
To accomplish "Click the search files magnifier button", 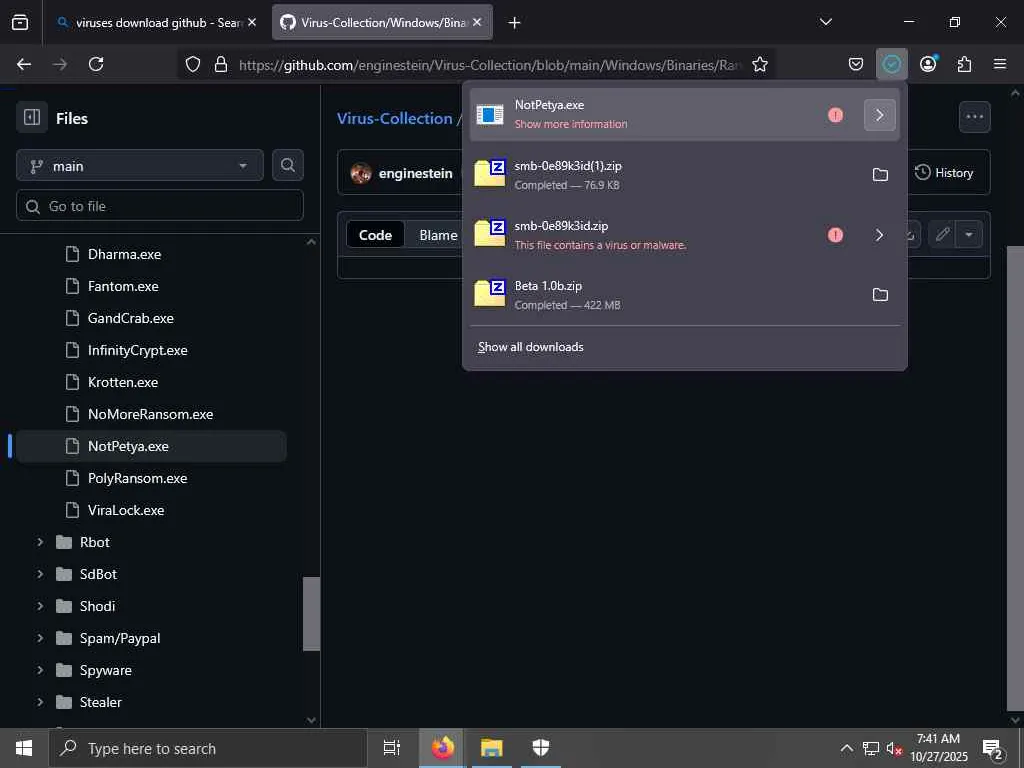I will click(x=288, y=165).
